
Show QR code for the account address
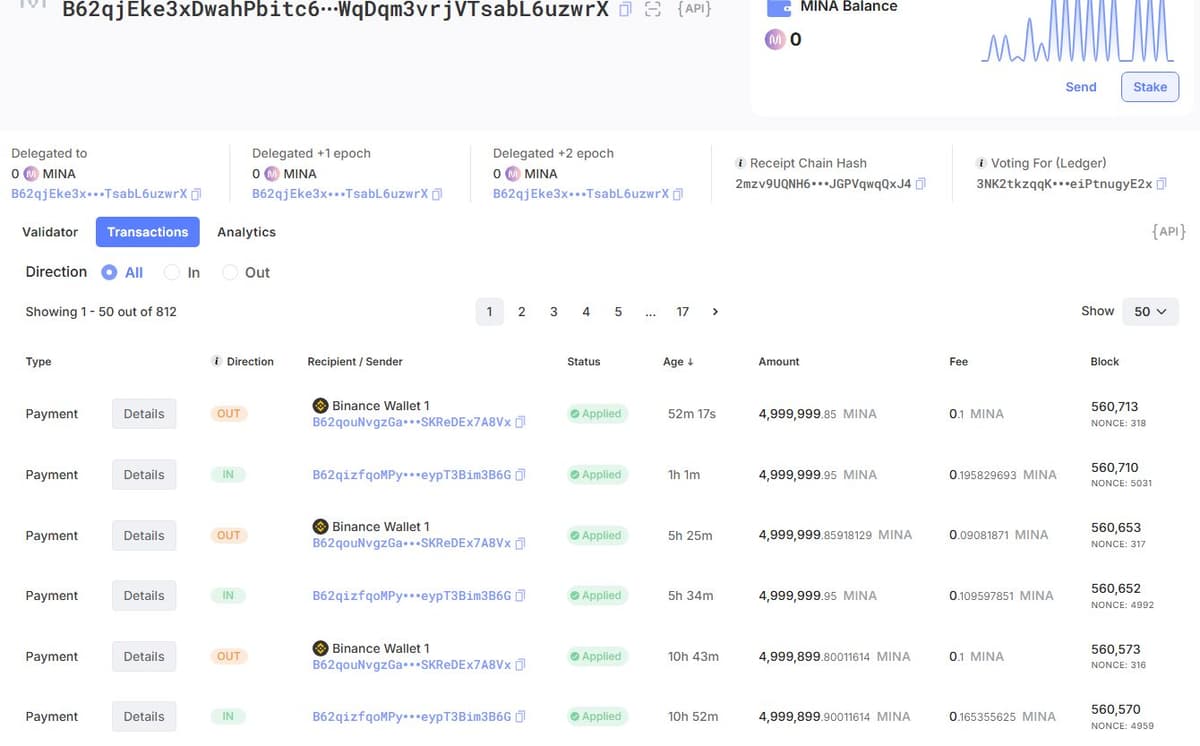click(x=653, y=10)
